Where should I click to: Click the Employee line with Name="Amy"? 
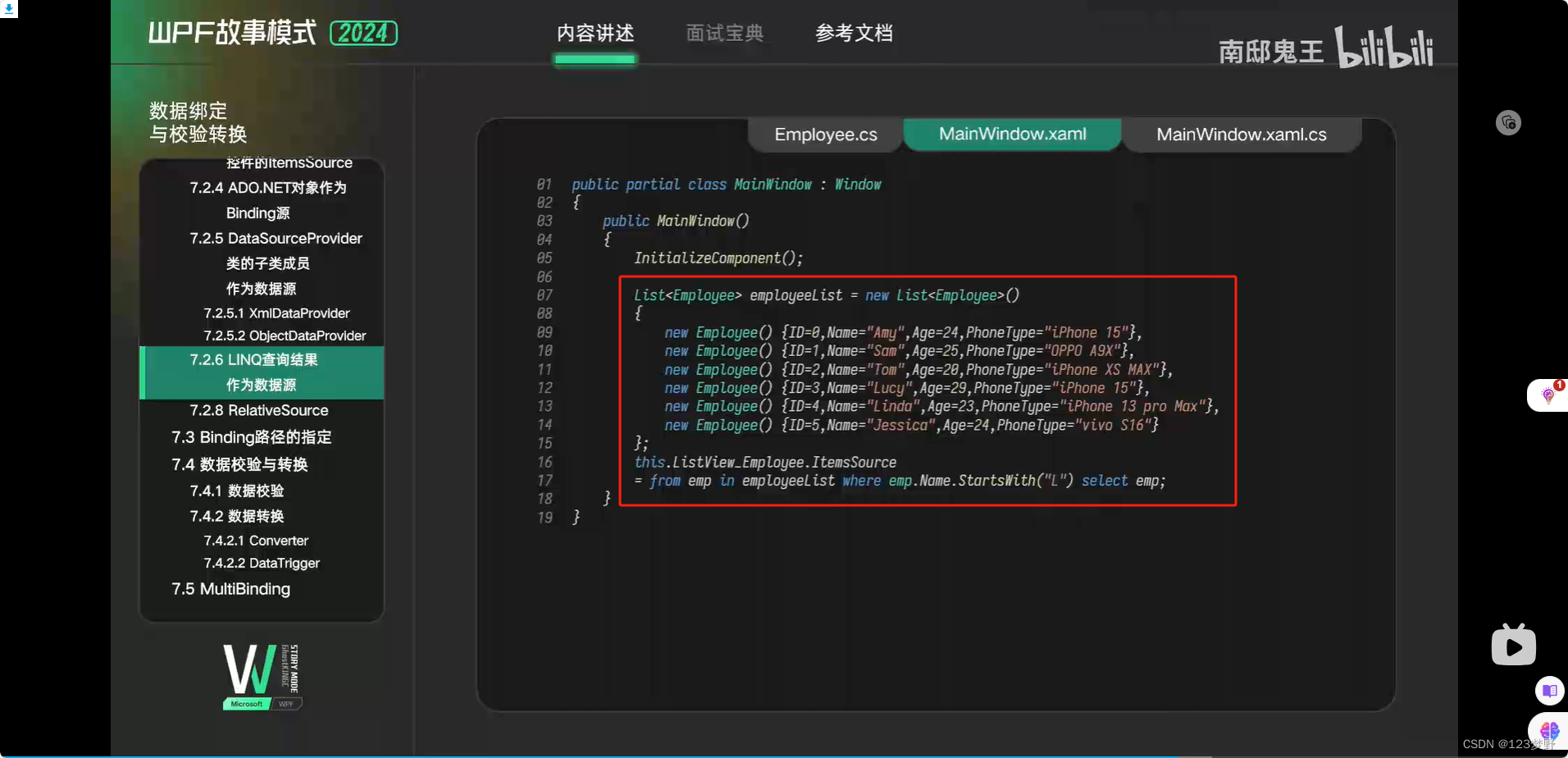pyautogui.click(x=903, y=332)
